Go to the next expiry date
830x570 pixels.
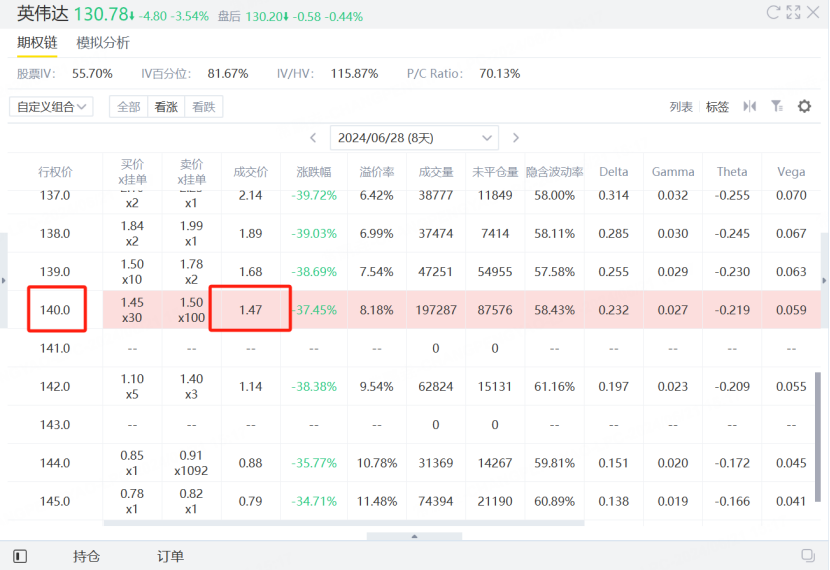[516, 138]
